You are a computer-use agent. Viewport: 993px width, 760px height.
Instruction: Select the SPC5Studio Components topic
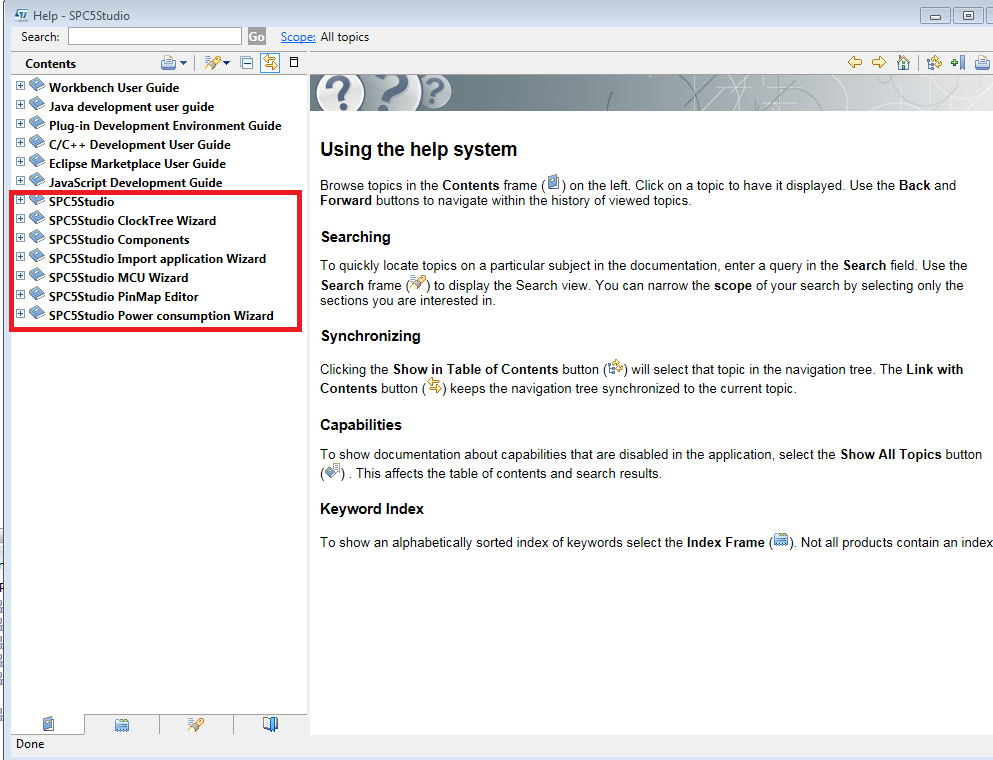[x=119, y=239]
